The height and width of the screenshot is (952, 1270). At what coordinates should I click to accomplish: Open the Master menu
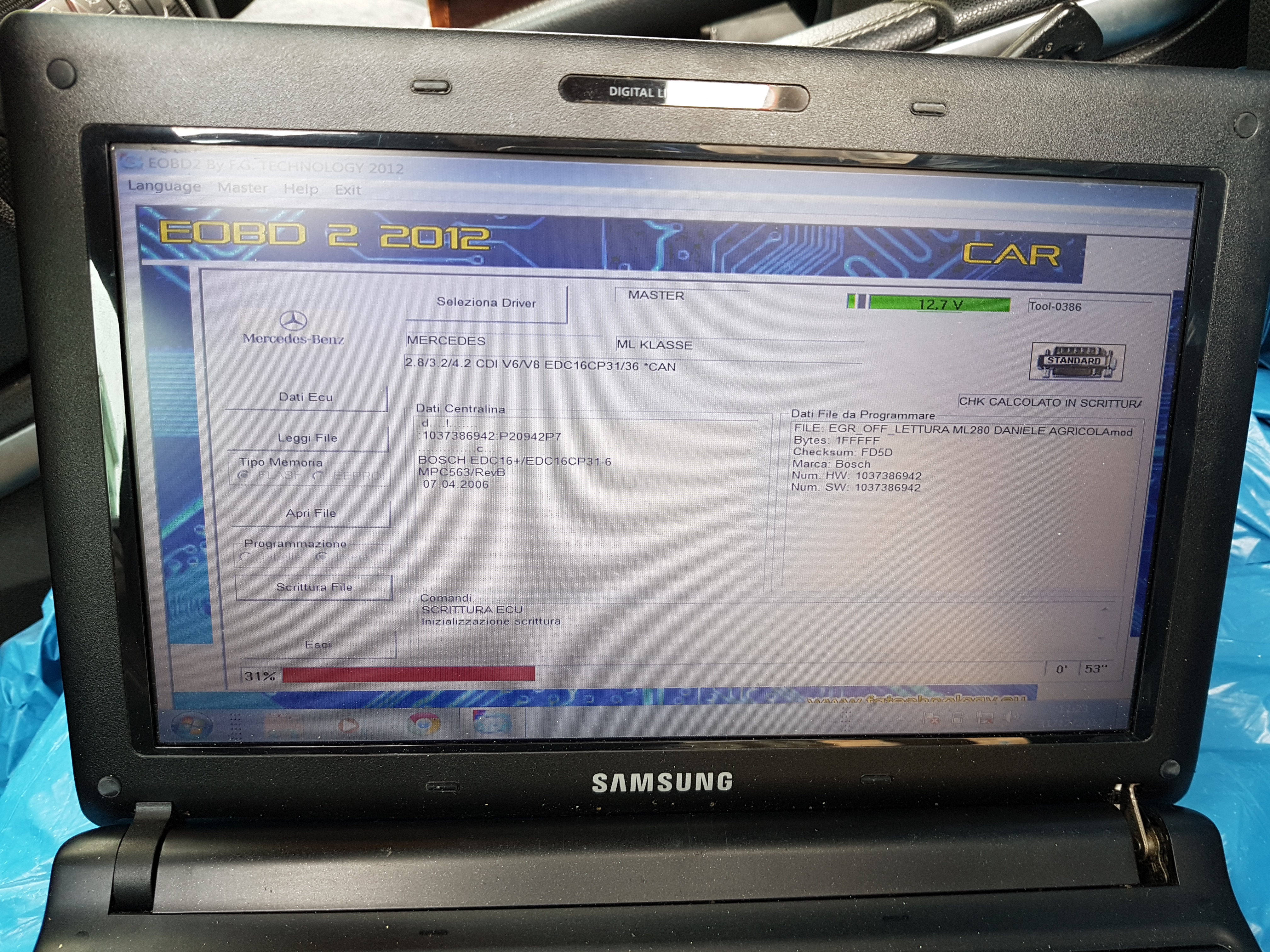click(242, 188)
